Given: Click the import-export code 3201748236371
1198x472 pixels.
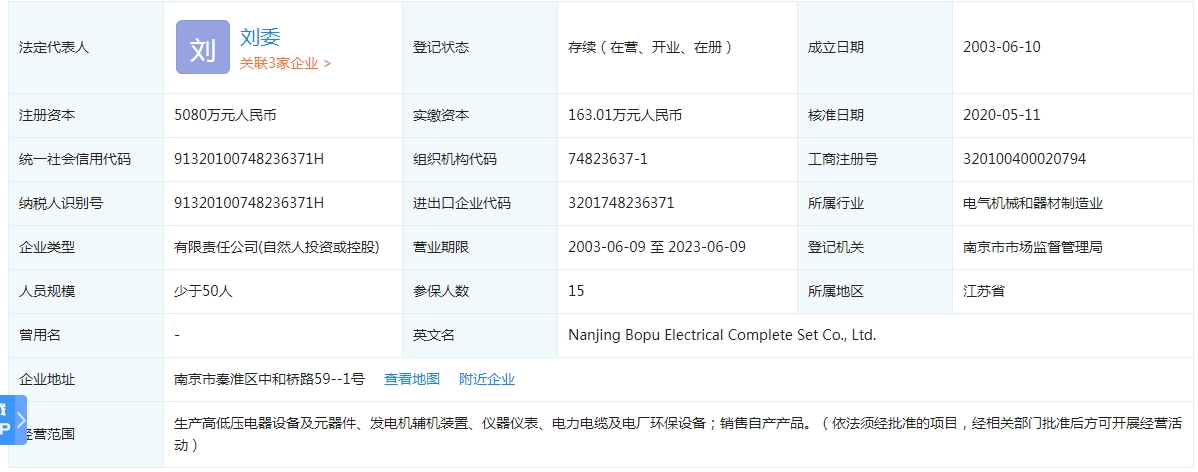Looking at the screenshot, I should (621, 203).
